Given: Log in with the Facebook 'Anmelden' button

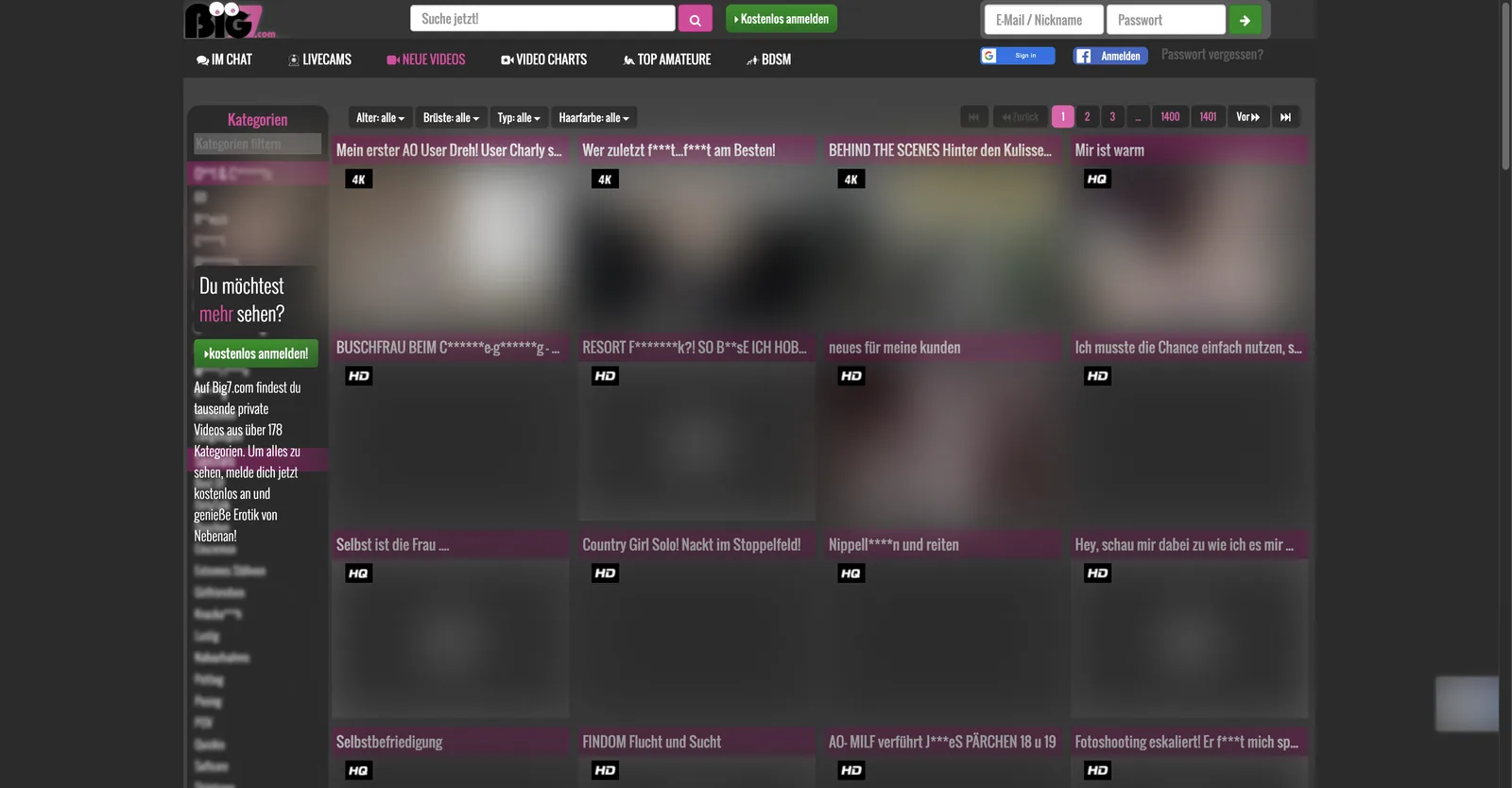Looking at the screenshot, I should (1110, 56).
